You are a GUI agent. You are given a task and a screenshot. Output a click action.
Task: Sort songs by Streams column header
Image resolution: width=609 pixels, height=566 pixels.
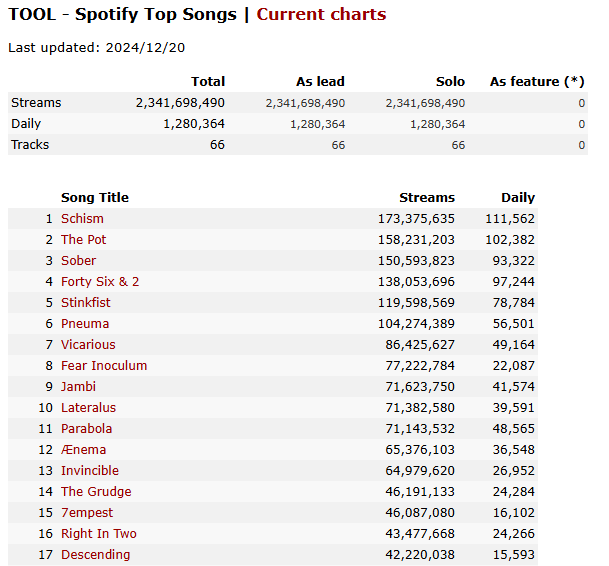click(x=426, y=197)
